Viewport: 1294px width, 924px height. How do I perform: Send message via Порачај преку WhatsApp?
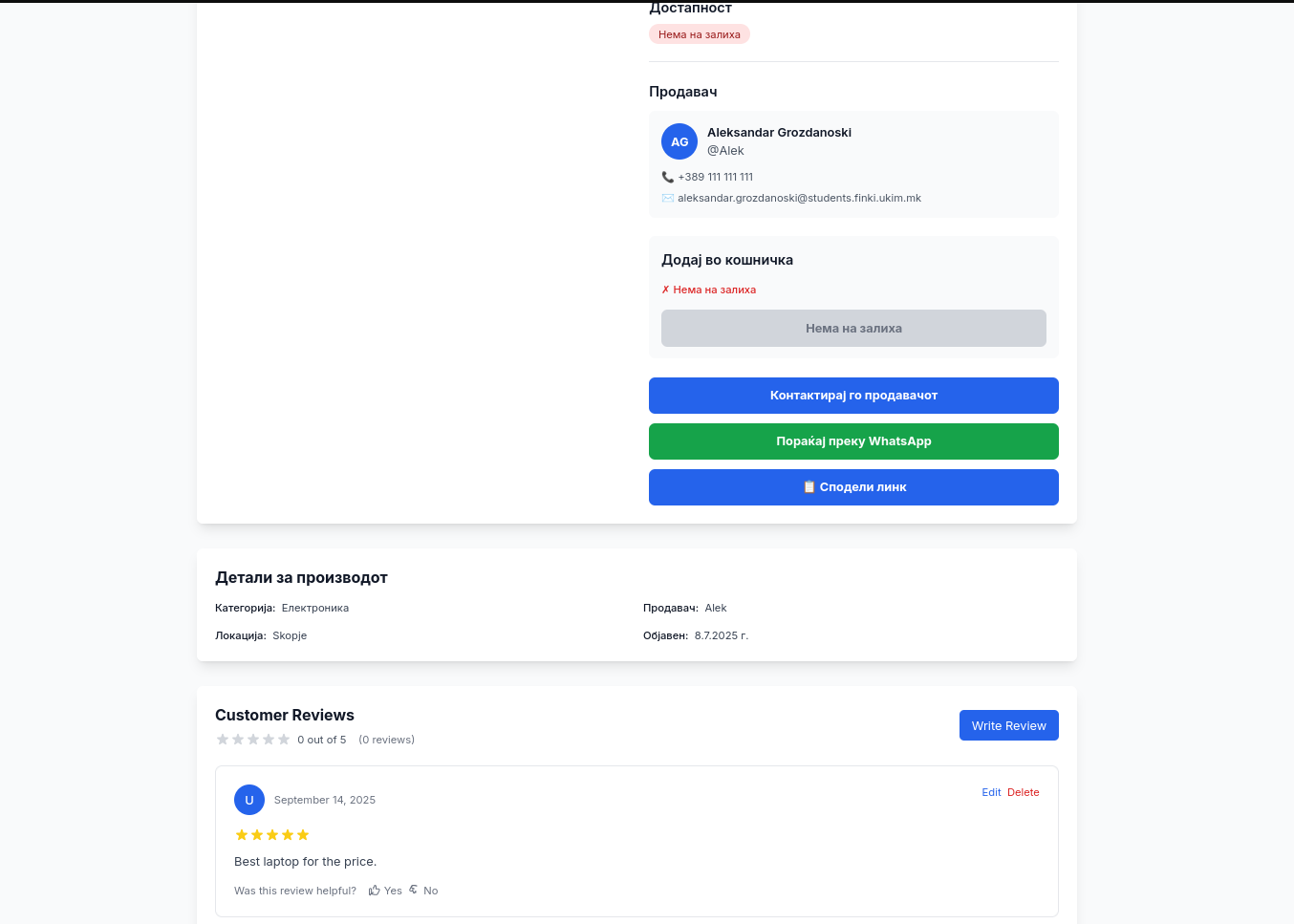point(853,441)
